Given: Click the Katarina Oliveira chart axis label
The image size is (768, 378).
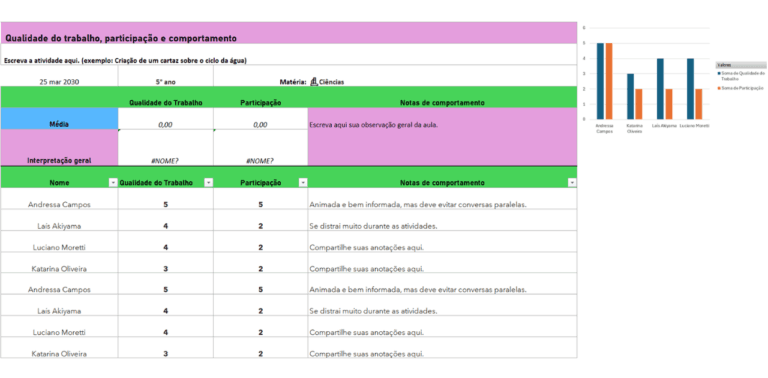Looking at the screenshot, I should tap(634, 128).
